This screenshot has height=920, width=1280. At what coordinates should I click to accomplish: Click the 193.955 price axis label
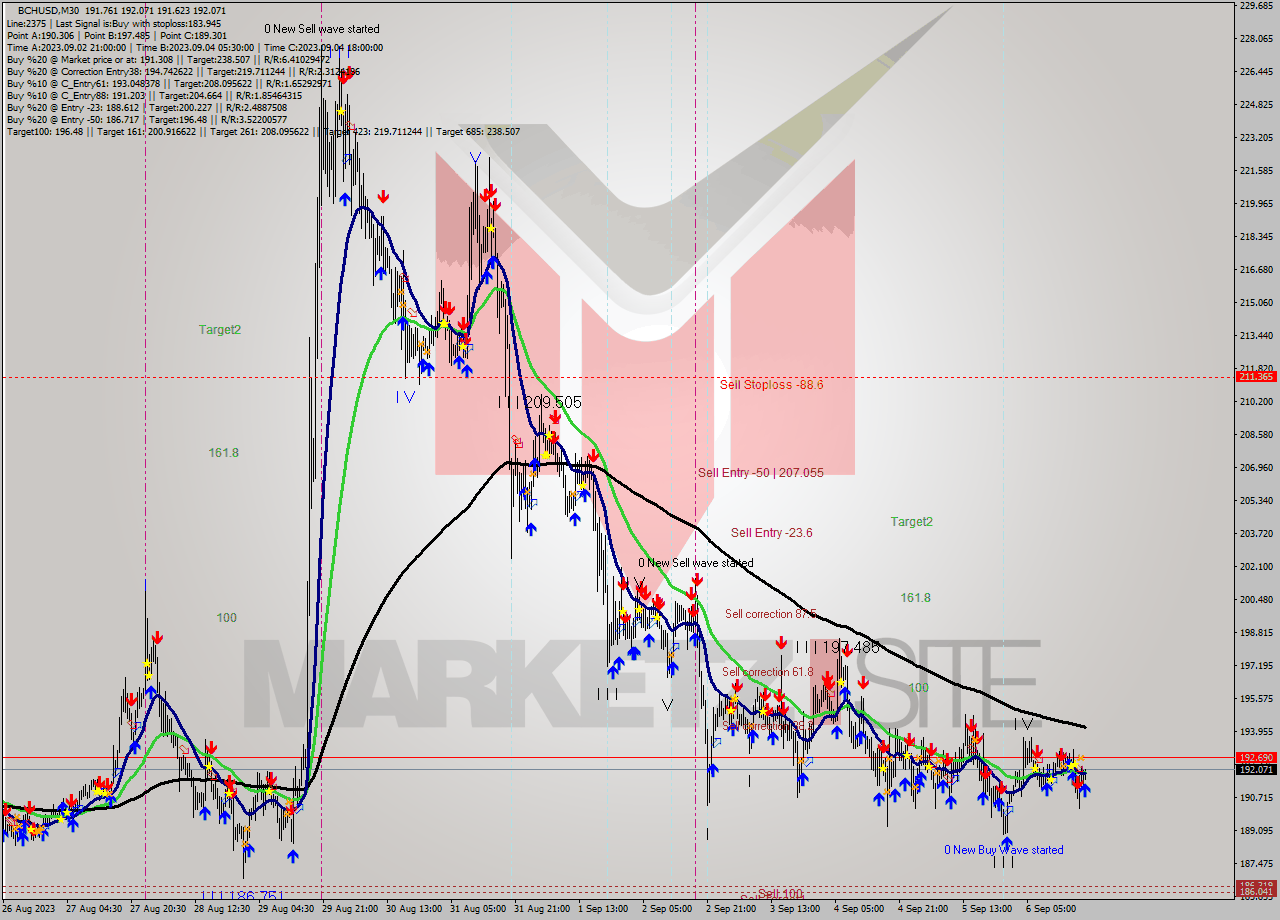pos(1255,732)
